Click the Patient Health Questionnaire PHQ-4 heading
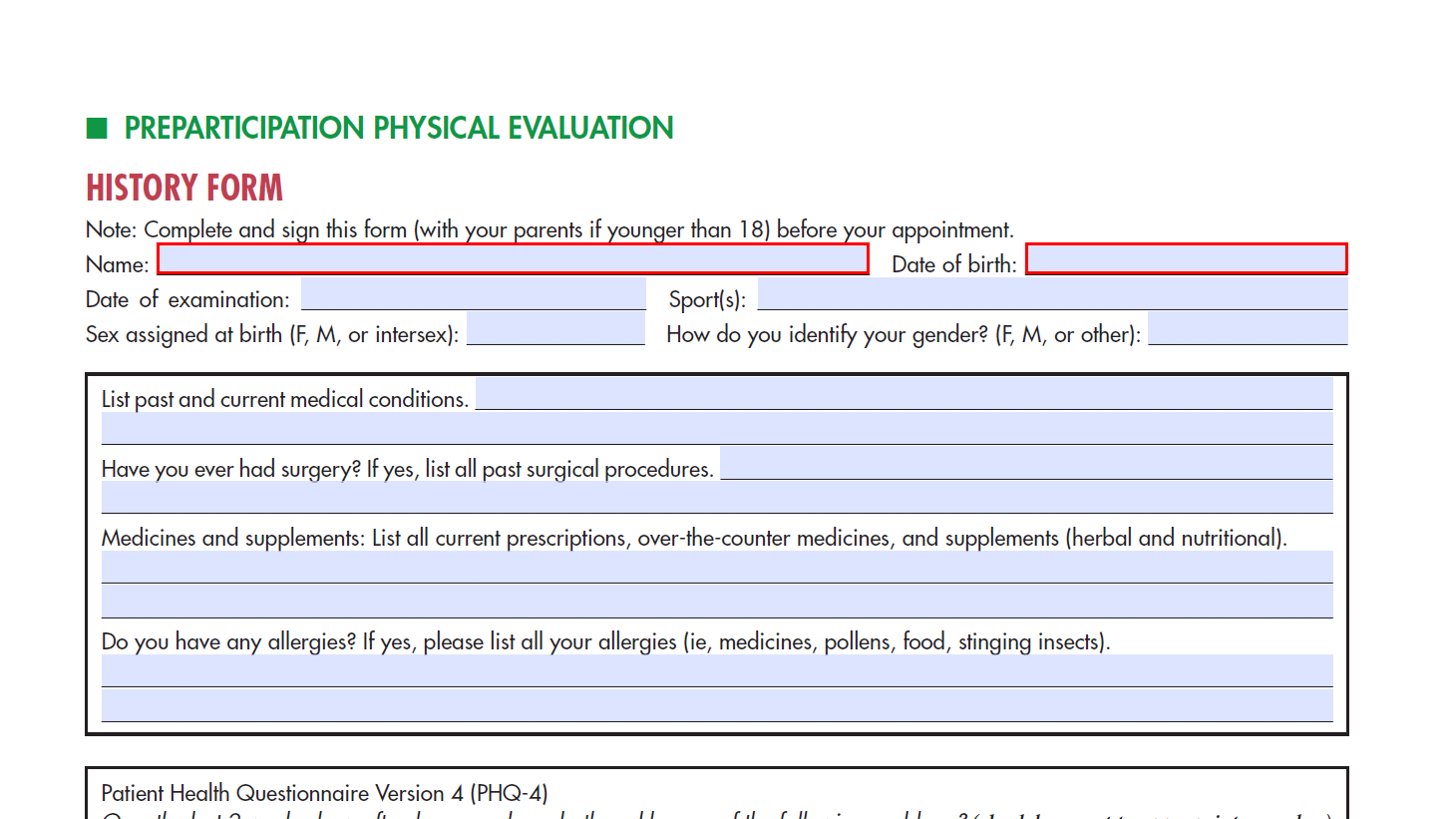The width and height of the screenshot is (1456, 819). 324,793
